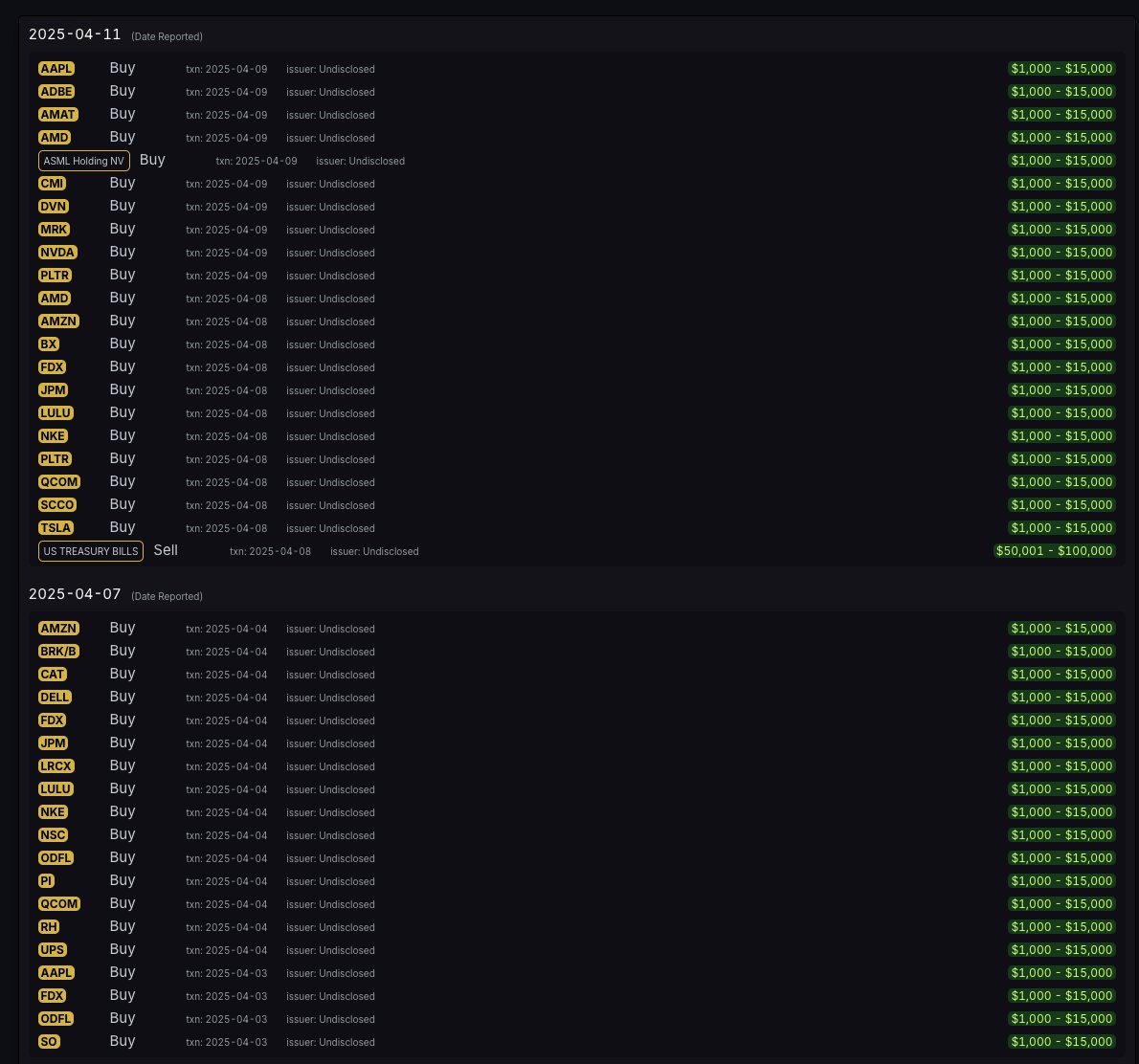Click txn date in the PI row
Screen dimensions: 1139x1064
[227, 881]
